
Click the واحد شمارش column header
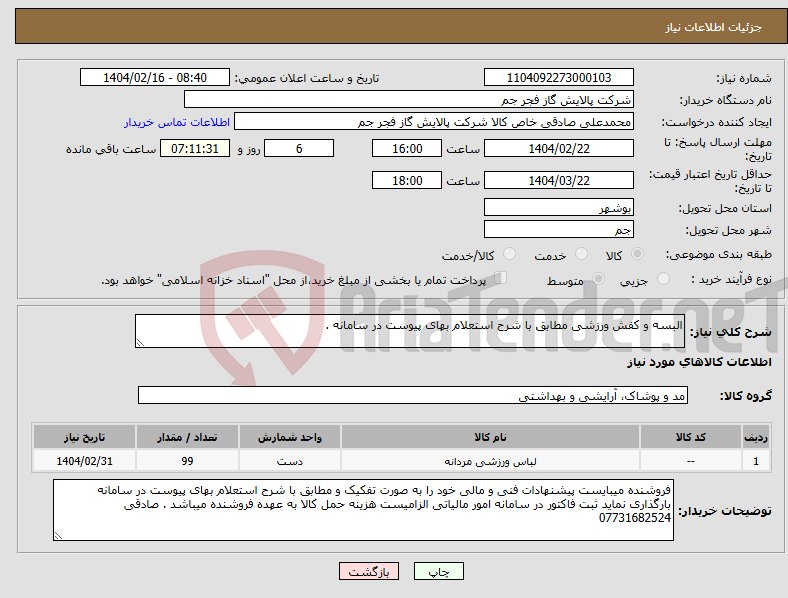(x=290, y=437)
